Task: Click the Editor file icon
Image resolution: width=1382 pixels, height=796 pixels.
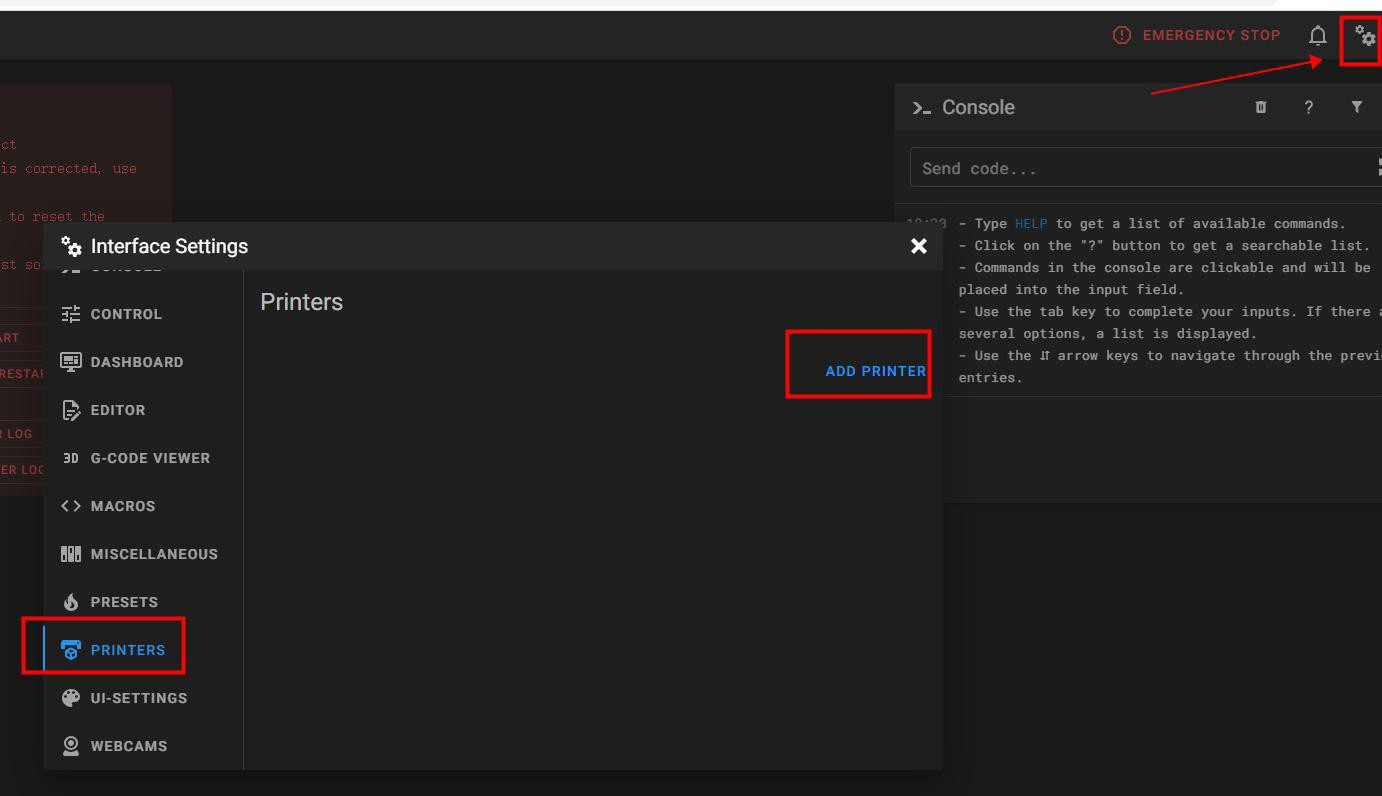Action: point(71,410)
